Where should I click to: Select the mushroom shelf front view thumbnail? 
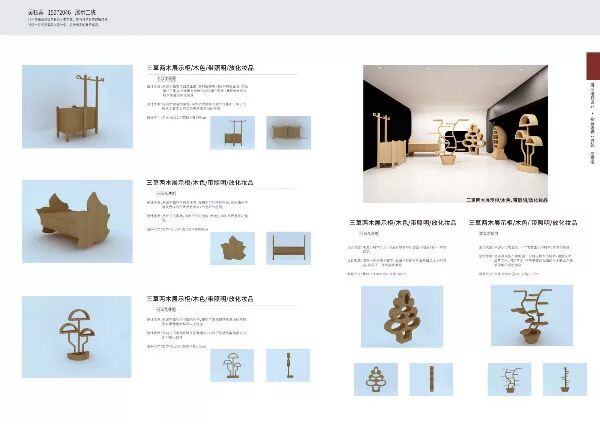(x=232, y=365)
